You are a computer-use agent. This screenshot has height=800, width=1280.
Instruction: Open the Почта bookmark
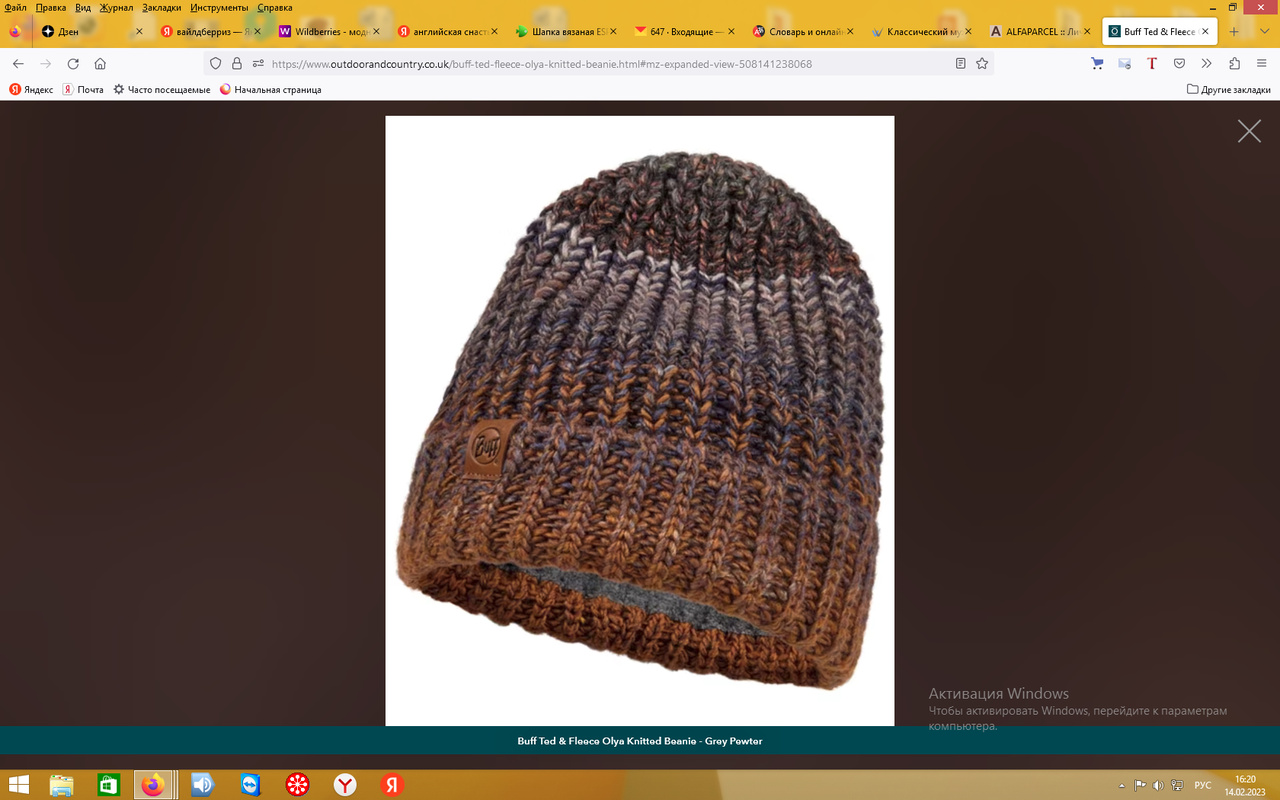(83, 89)
